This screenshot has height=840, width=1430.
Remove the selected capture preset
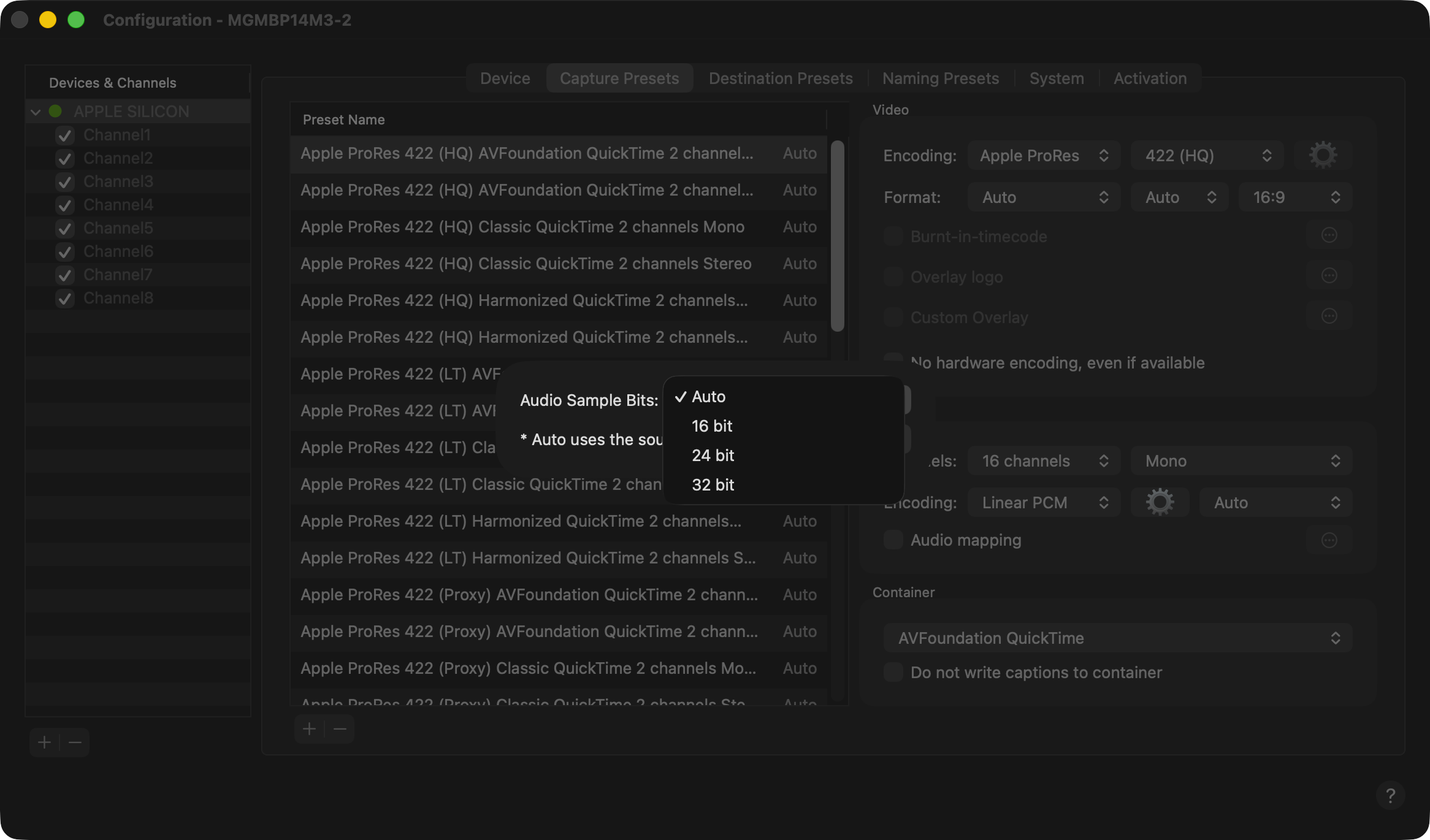point(340,728)
